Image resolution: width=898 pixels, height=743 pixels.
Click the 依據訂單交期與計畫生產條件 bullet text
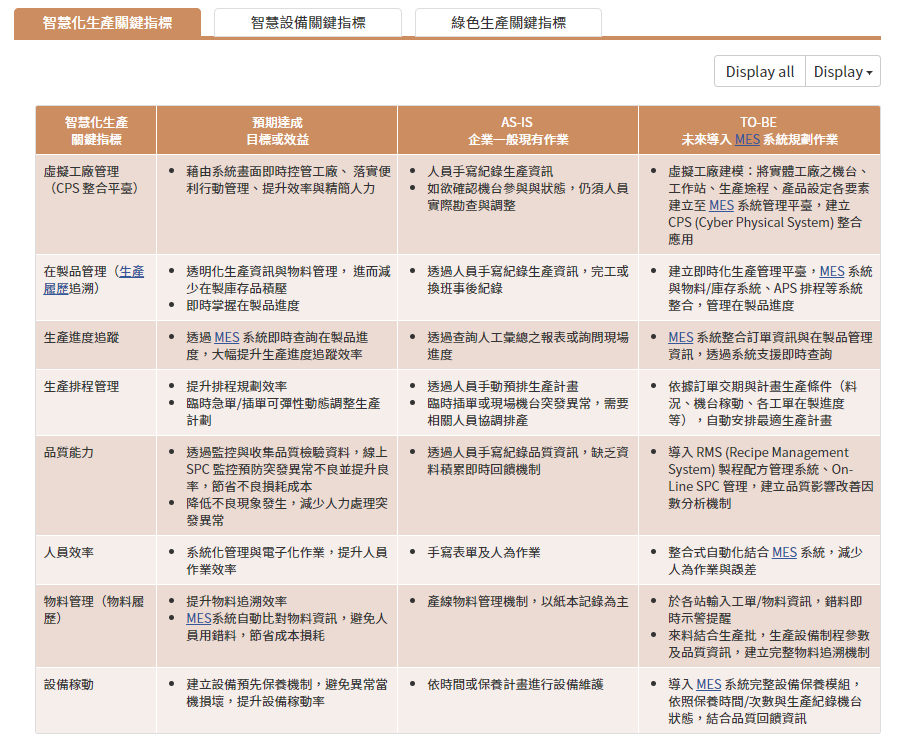(762, 403)
